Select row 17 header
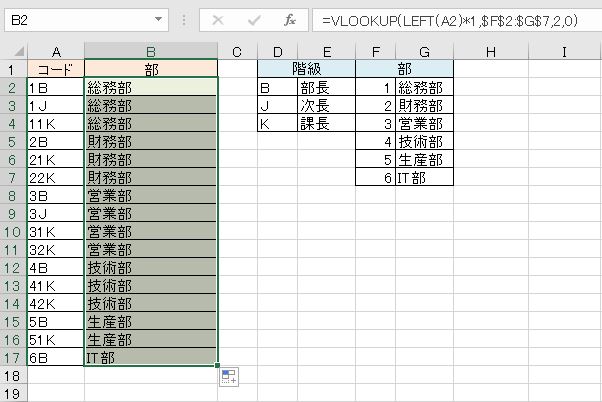Image resolution: width=602 pixels, height=402 pixels. [12, 358]
